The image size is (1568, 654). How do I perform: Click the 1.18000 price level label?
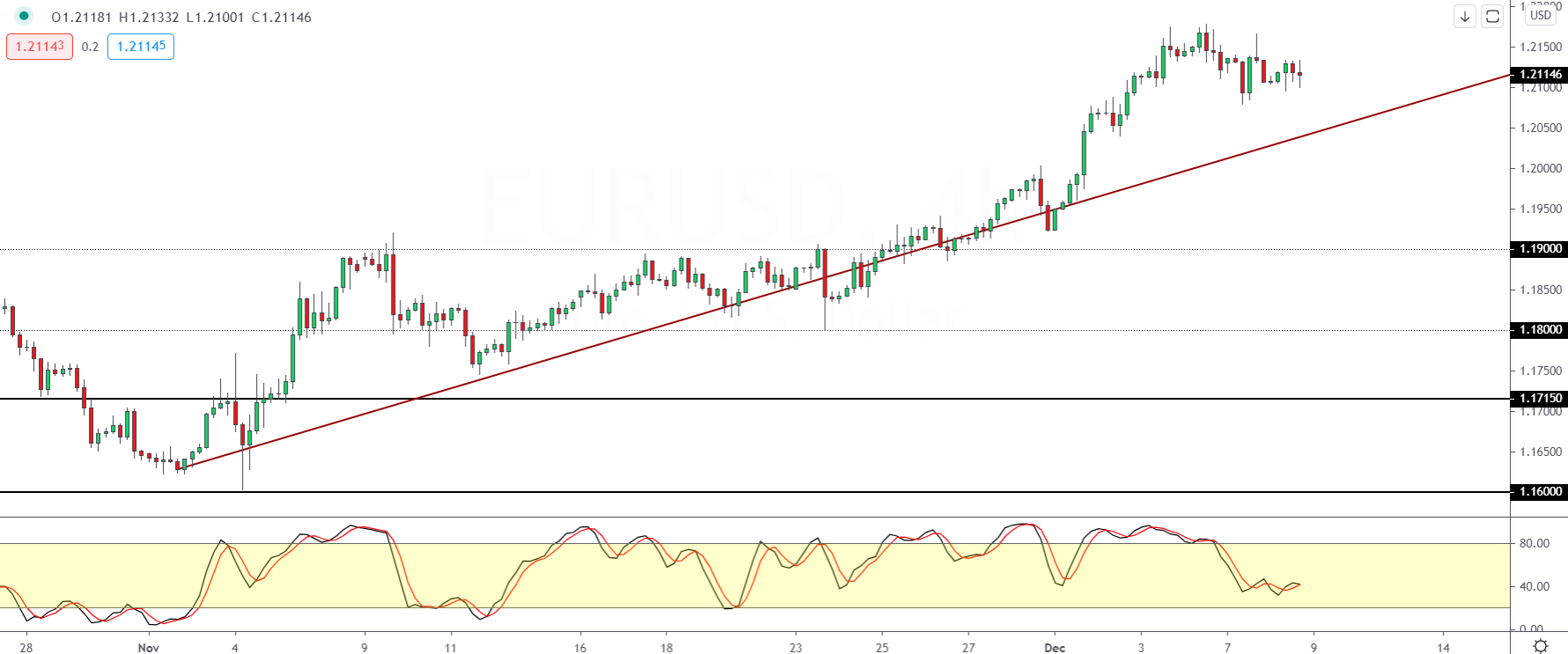point(1539,330)
